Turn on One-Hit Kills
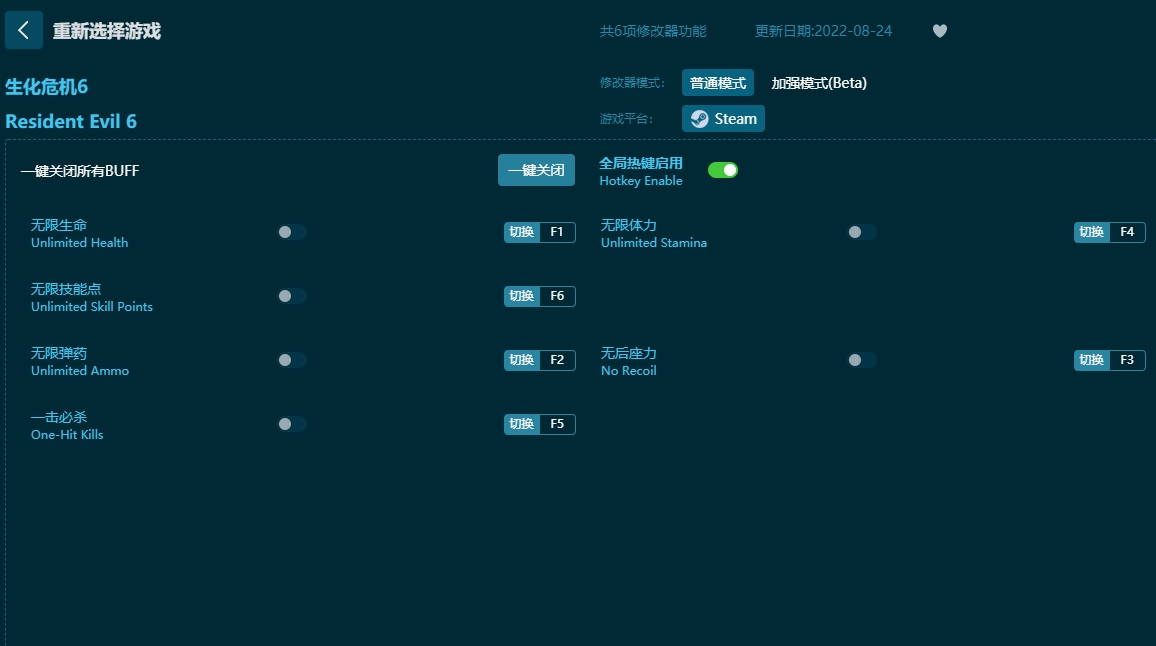 pos(291,423)
